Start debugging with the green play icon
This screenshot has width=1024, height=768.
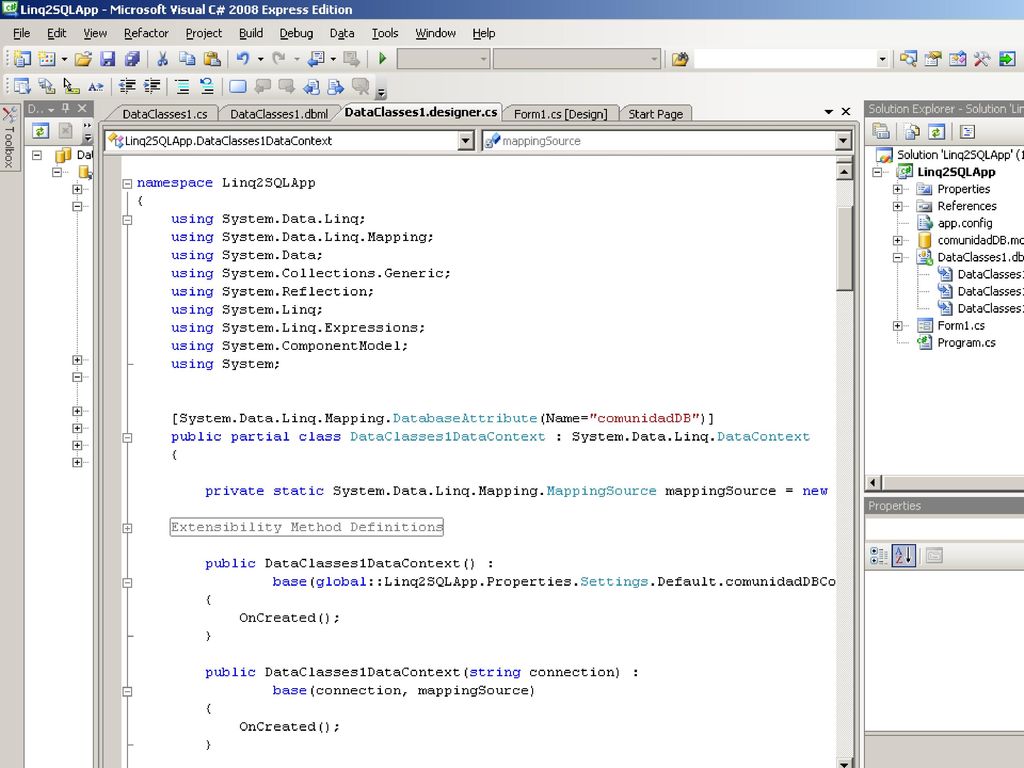coord(383,59)
